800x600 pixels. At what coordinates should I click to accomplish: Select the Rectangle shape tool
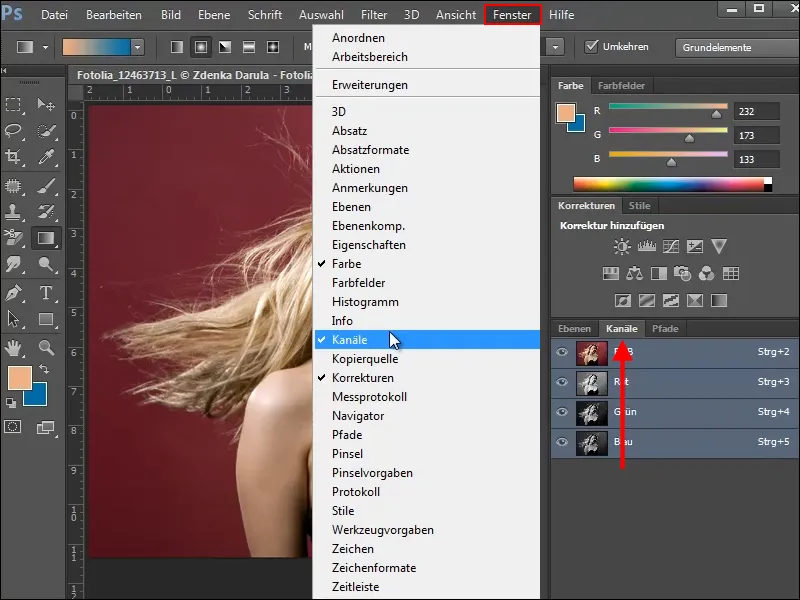pyautogui.click(x=46, y=319)
